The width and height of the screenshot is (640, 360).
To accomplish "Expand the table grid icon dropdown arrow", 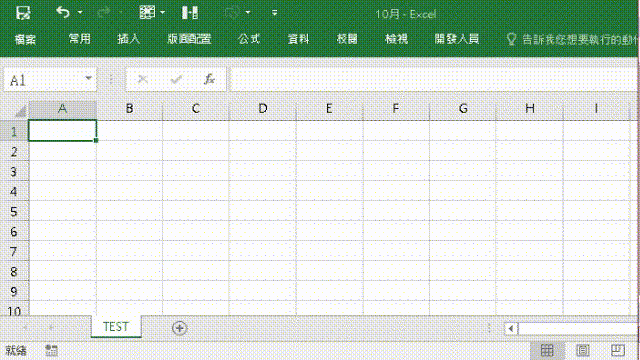I will (x=163, y=13).
